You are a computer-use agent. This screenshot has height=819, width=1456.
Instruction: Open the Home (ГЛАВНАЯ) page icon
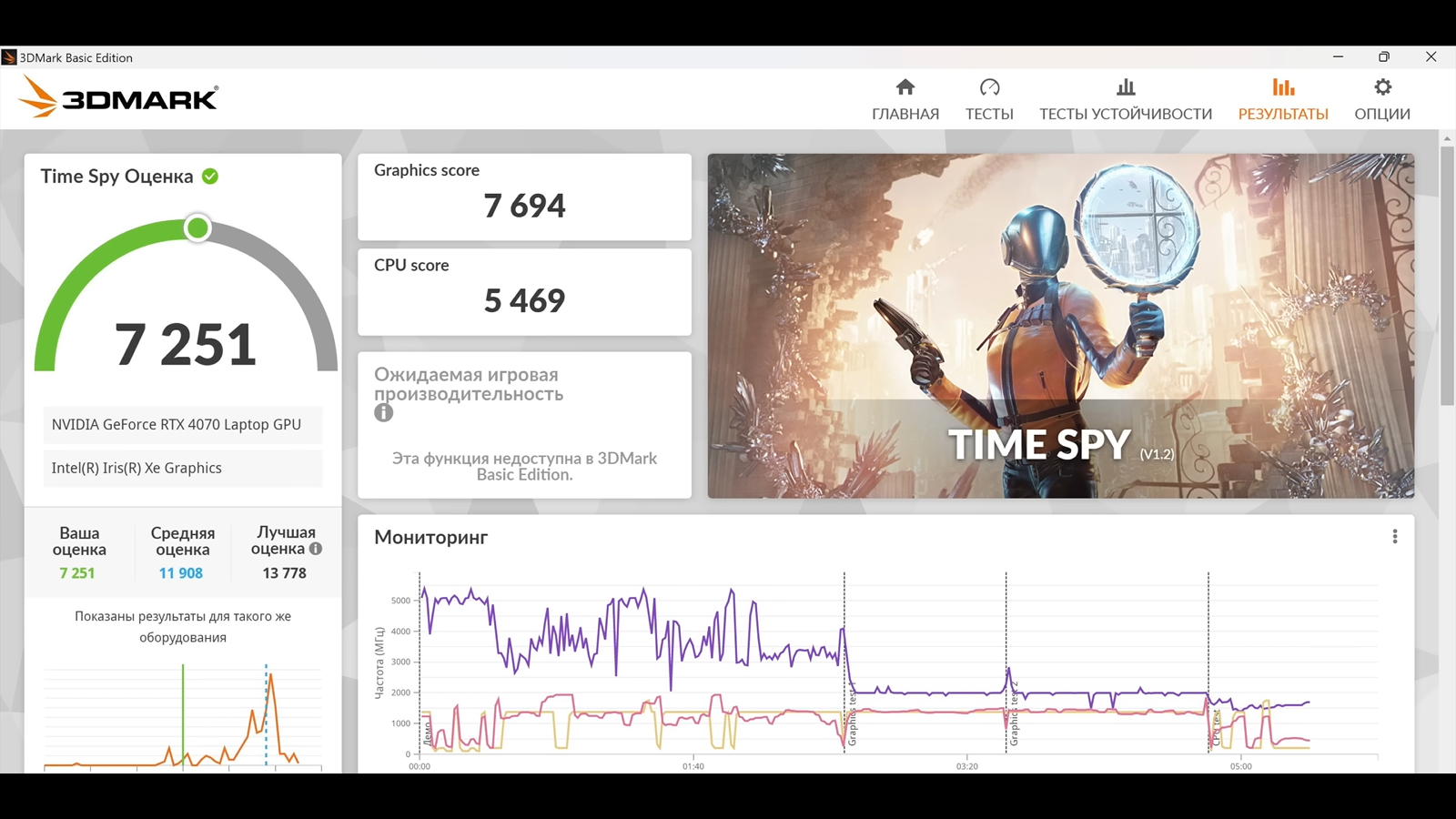905,87
